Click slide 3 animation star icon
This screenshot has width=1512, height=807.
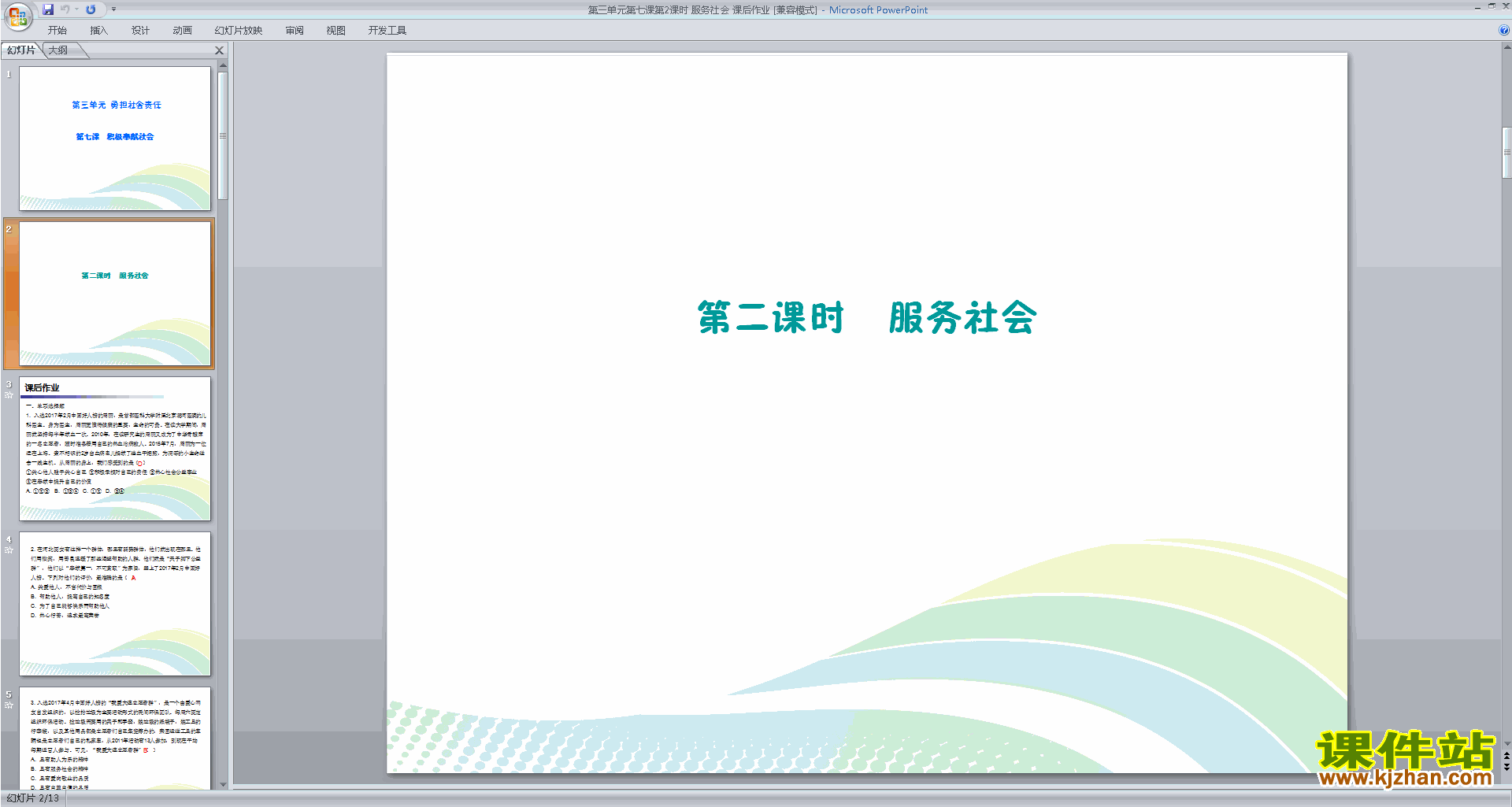click(x=9, y=395)
